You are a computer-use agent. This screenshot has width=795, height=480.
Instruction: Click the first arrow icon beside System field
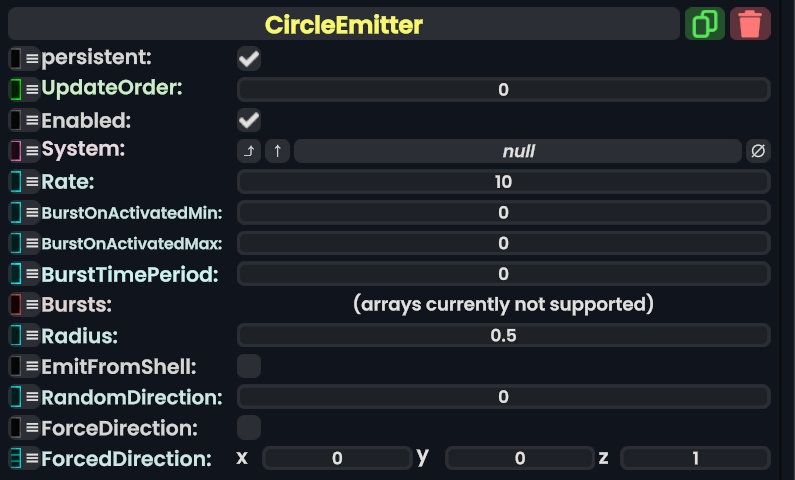tap(249, 151)
